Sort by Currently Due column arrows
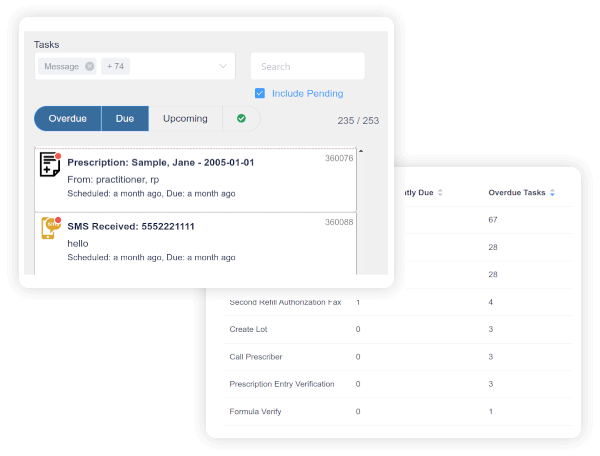The image size is (600, 456). (x=440, y=192)
